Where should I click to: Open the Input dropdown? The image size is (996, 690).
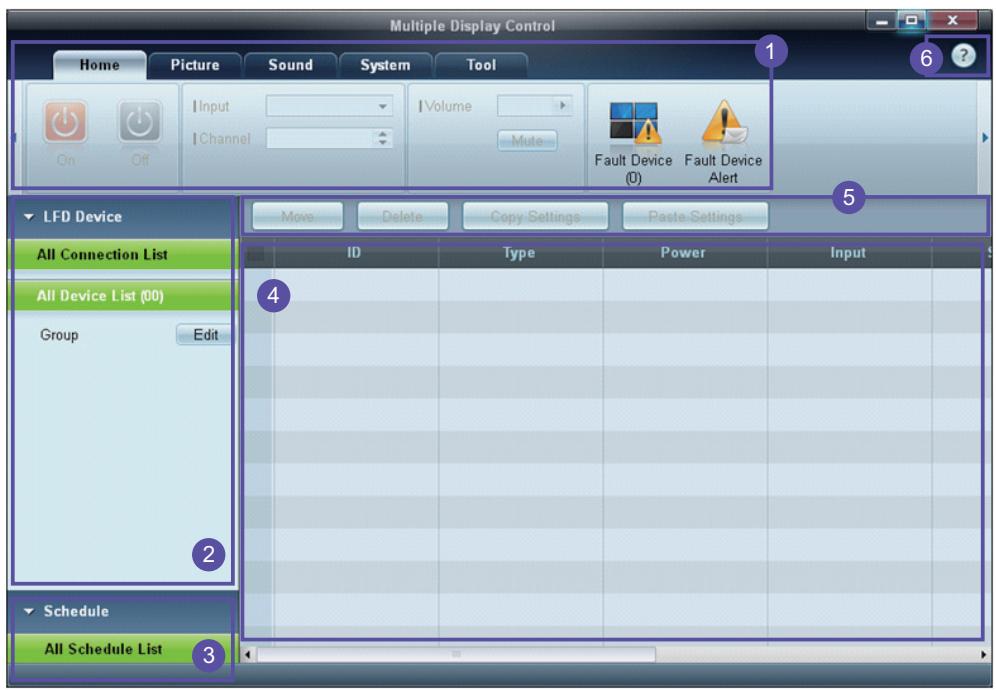point(329,106)
